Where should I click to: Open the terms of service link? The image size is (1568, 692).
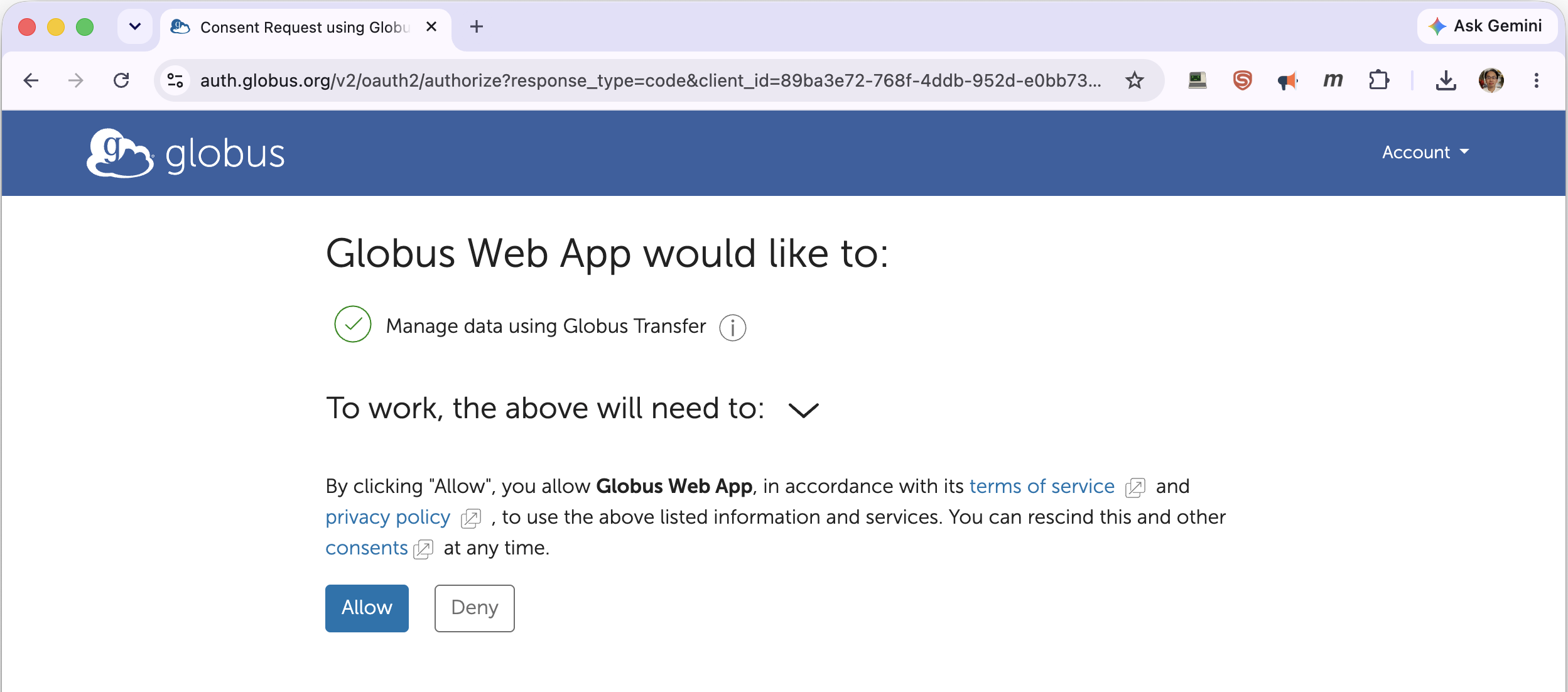[x=1042, y=486]
